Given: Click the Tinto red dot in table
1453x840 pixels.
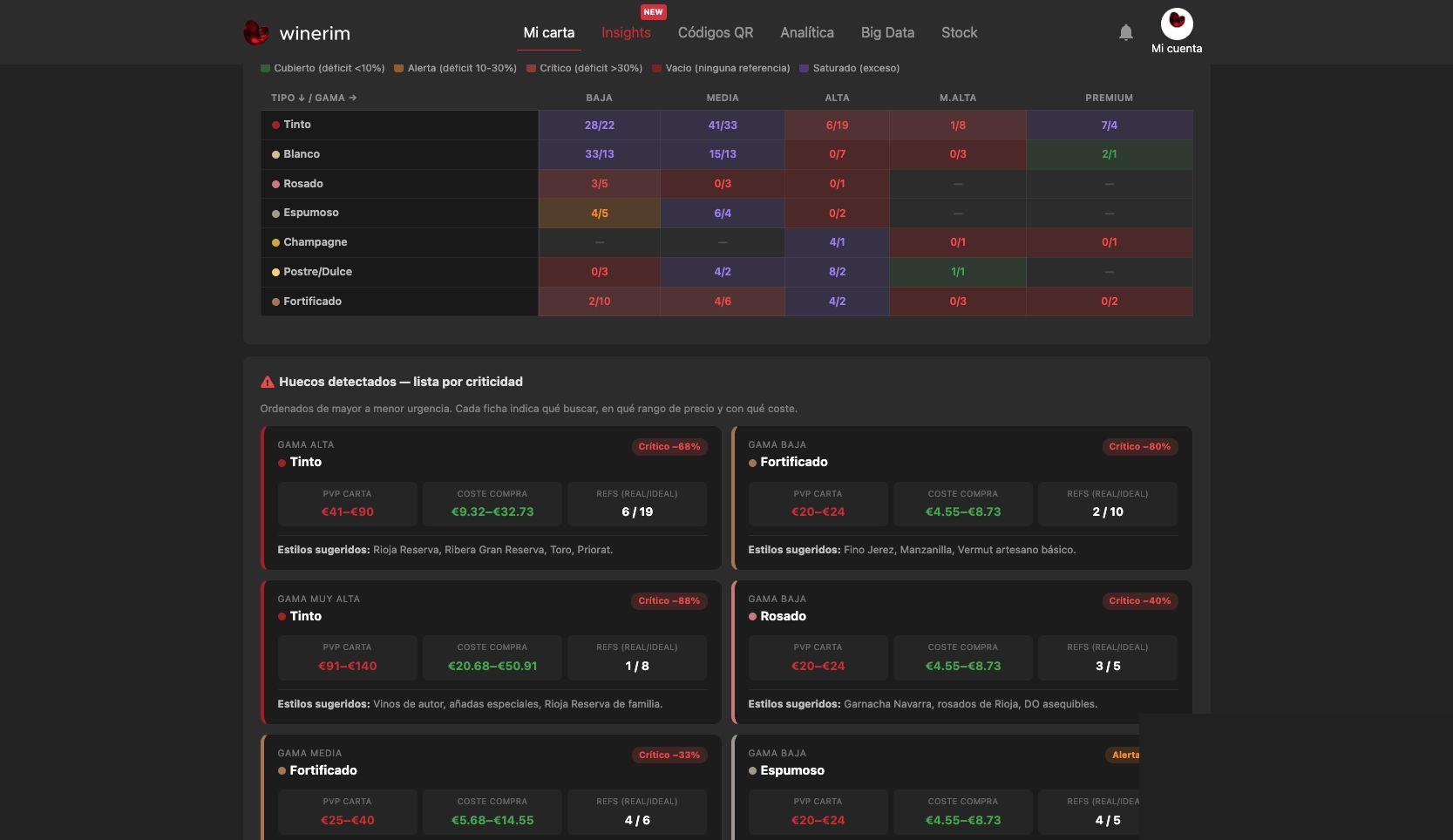Looking at the screenshot, I should pyautogui.click(x=275, y=125).
